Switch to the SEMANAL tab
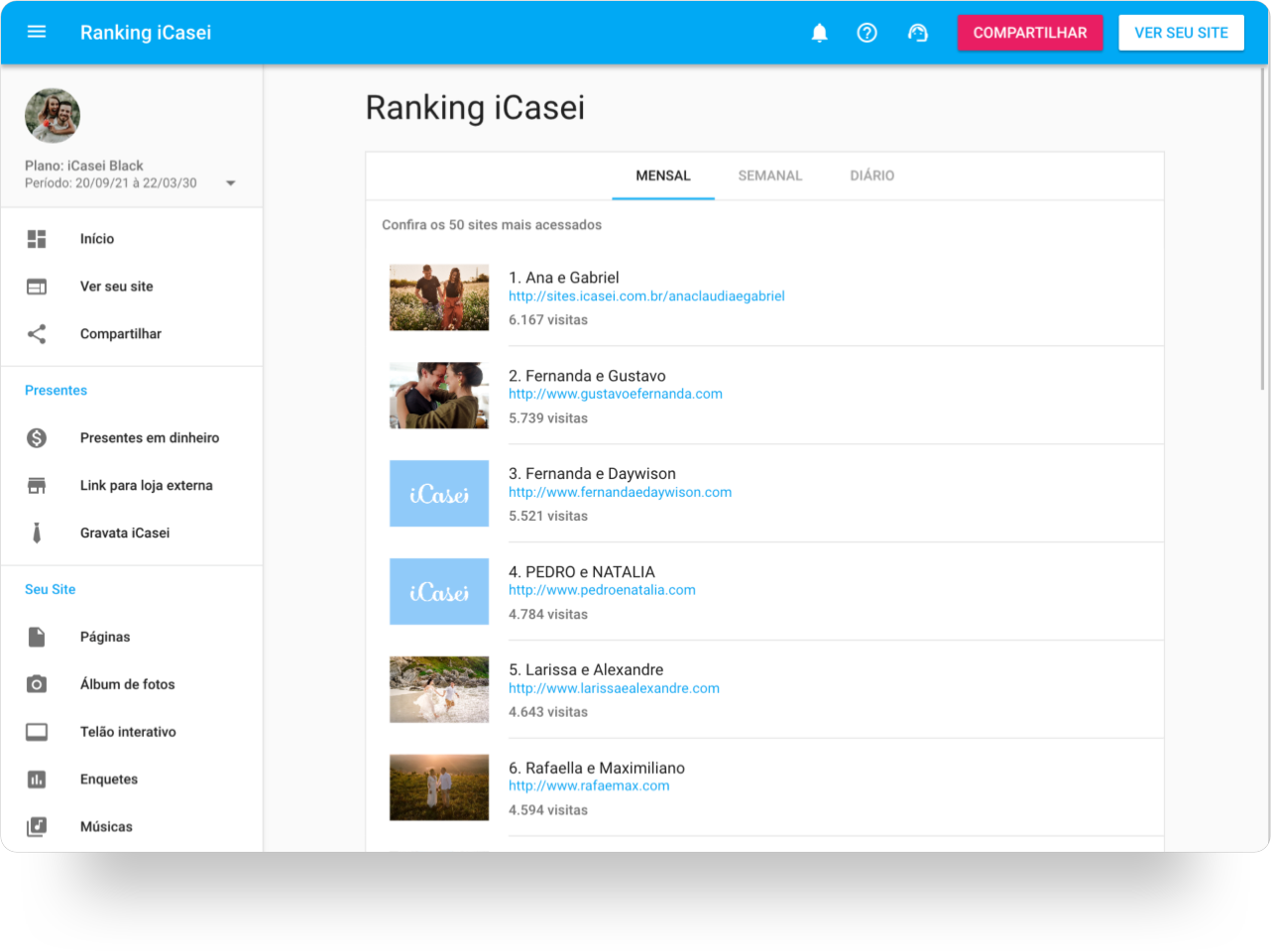 770,176
